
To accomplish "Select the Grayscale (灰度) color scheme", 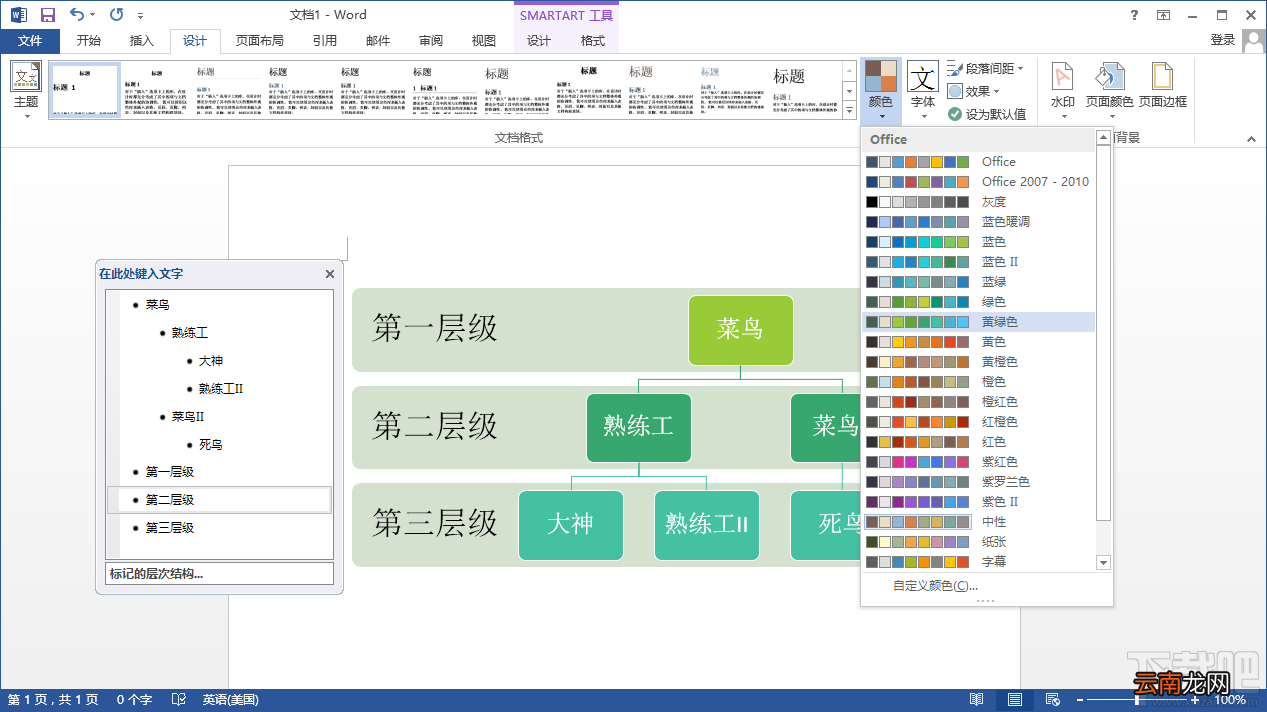I will pos(979,201).
